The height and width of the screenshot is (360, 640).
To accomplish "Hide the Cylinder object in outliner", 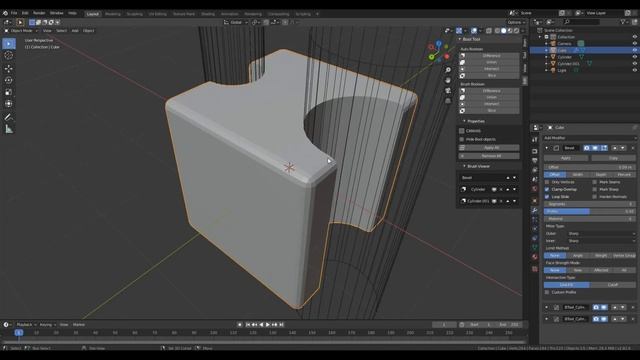I will click(x=634, y=57).
